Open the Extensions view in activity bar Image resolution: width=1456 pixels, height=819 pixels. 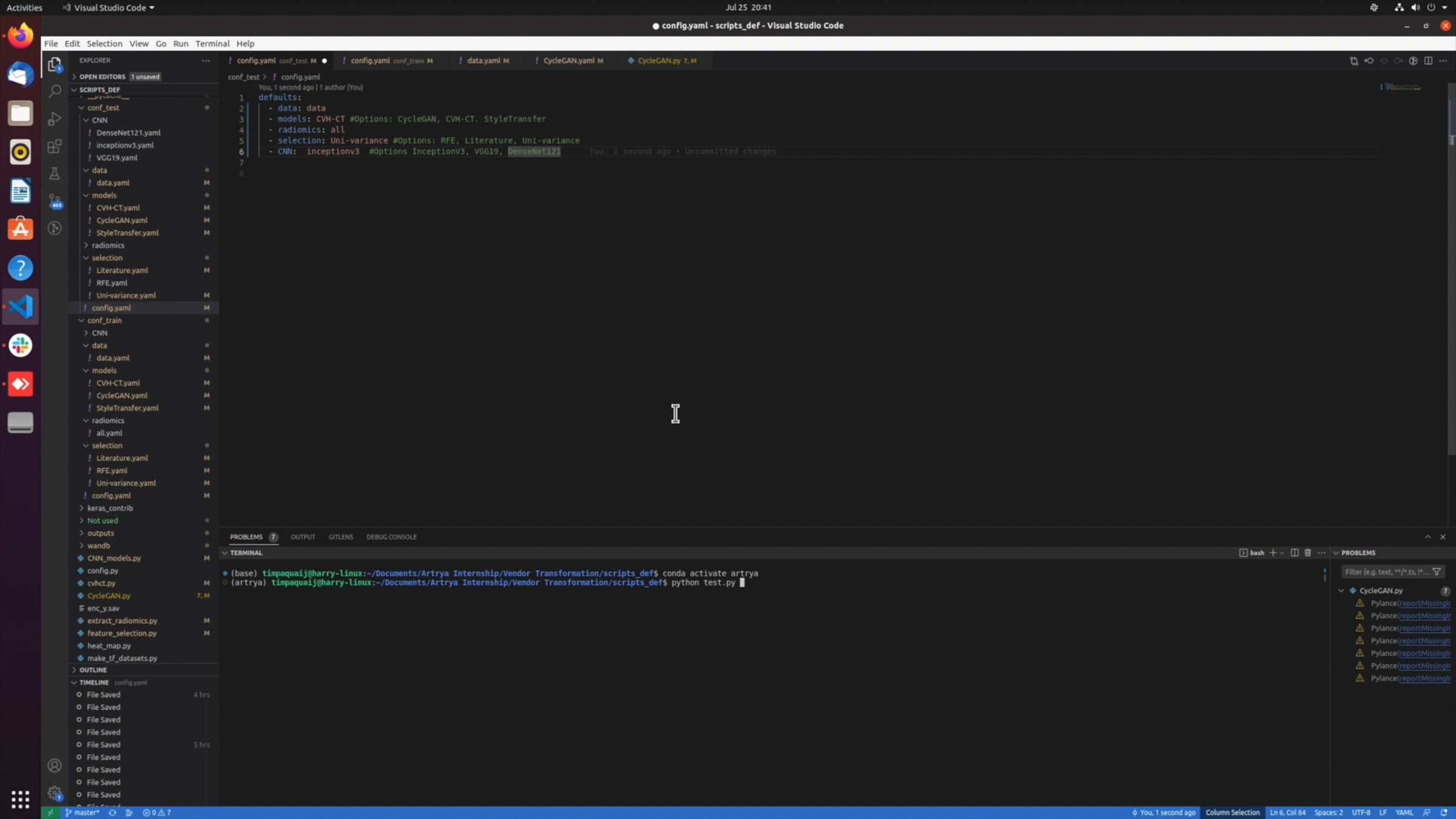point(55,146)
